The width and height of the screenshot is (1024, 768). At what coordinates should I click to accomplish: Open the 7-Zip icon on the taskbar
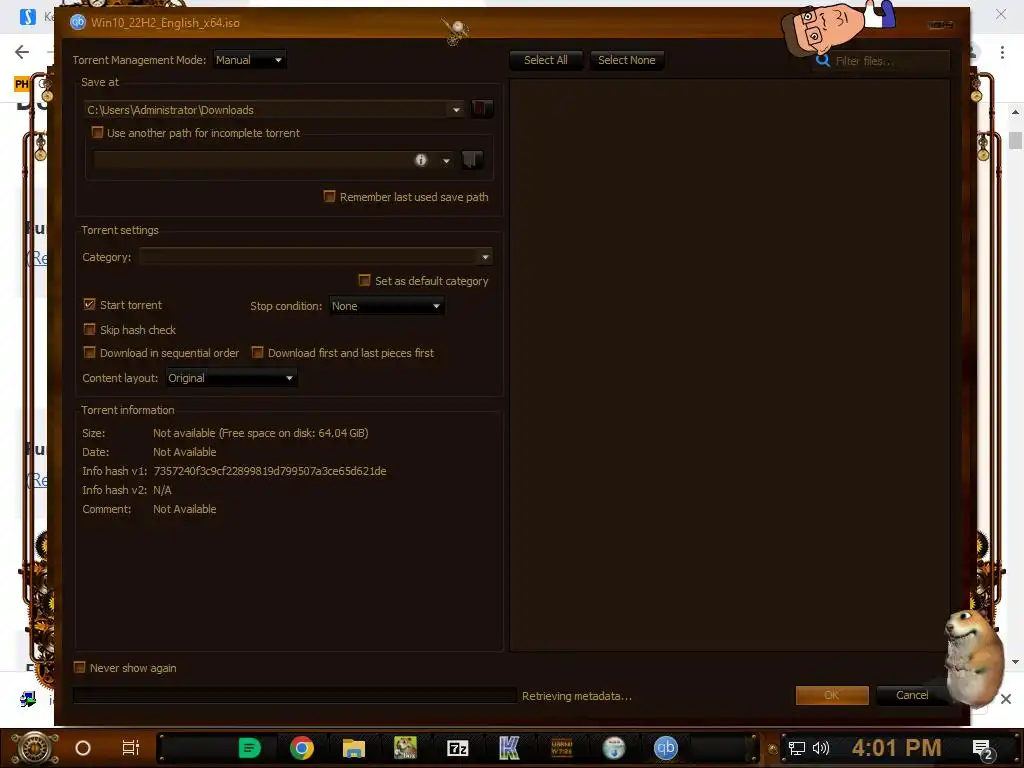coord(457,748)
